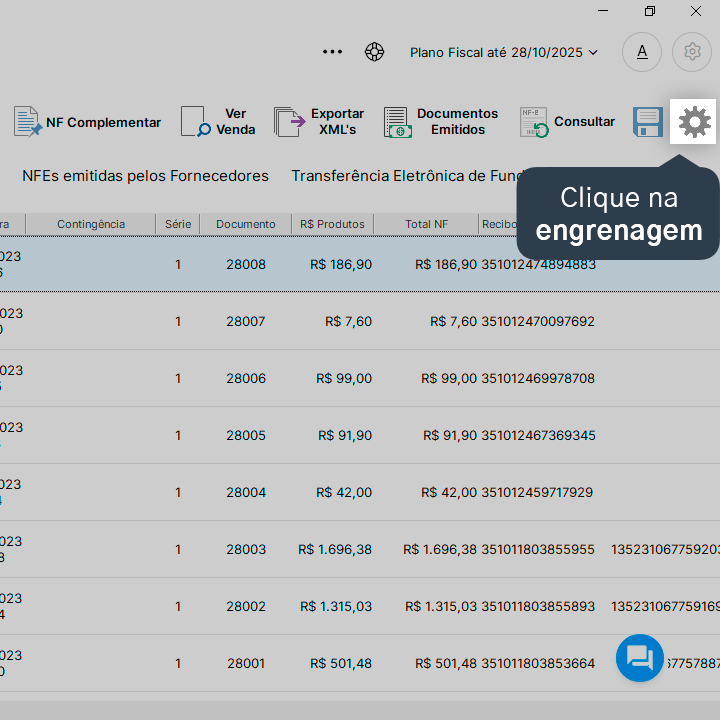720x720 pixels.
Task: Select document 28003 cell
Action: click(x=246, y=549)
